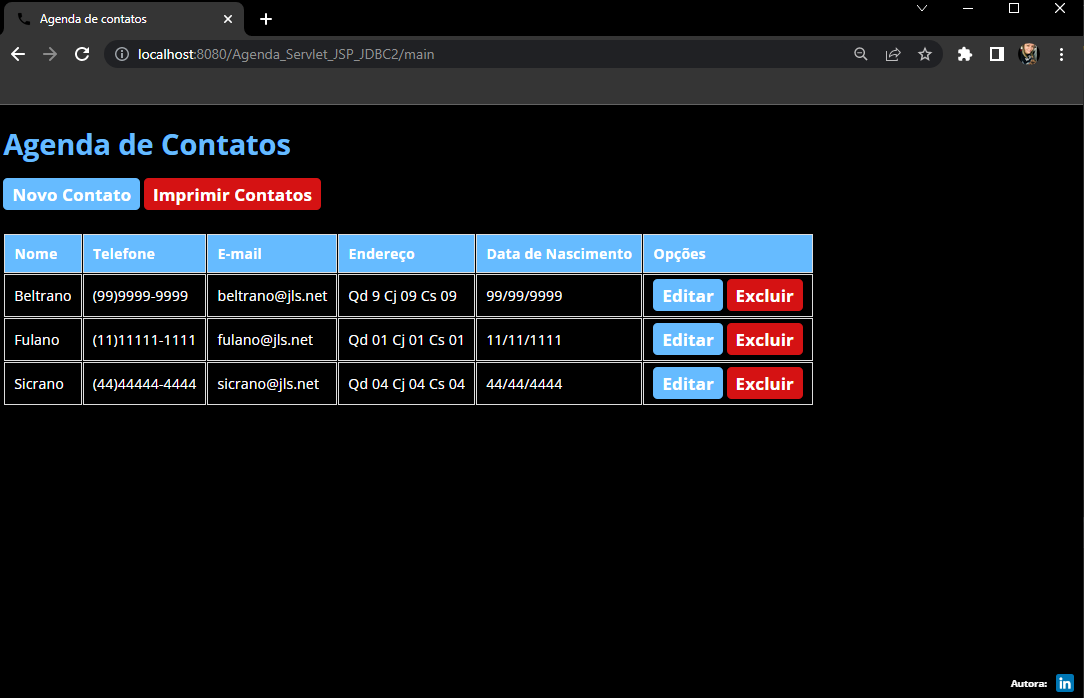Viewport: 1084px width, 698px height.
Task: Open the side panel icon
Action: click(996, 54)
